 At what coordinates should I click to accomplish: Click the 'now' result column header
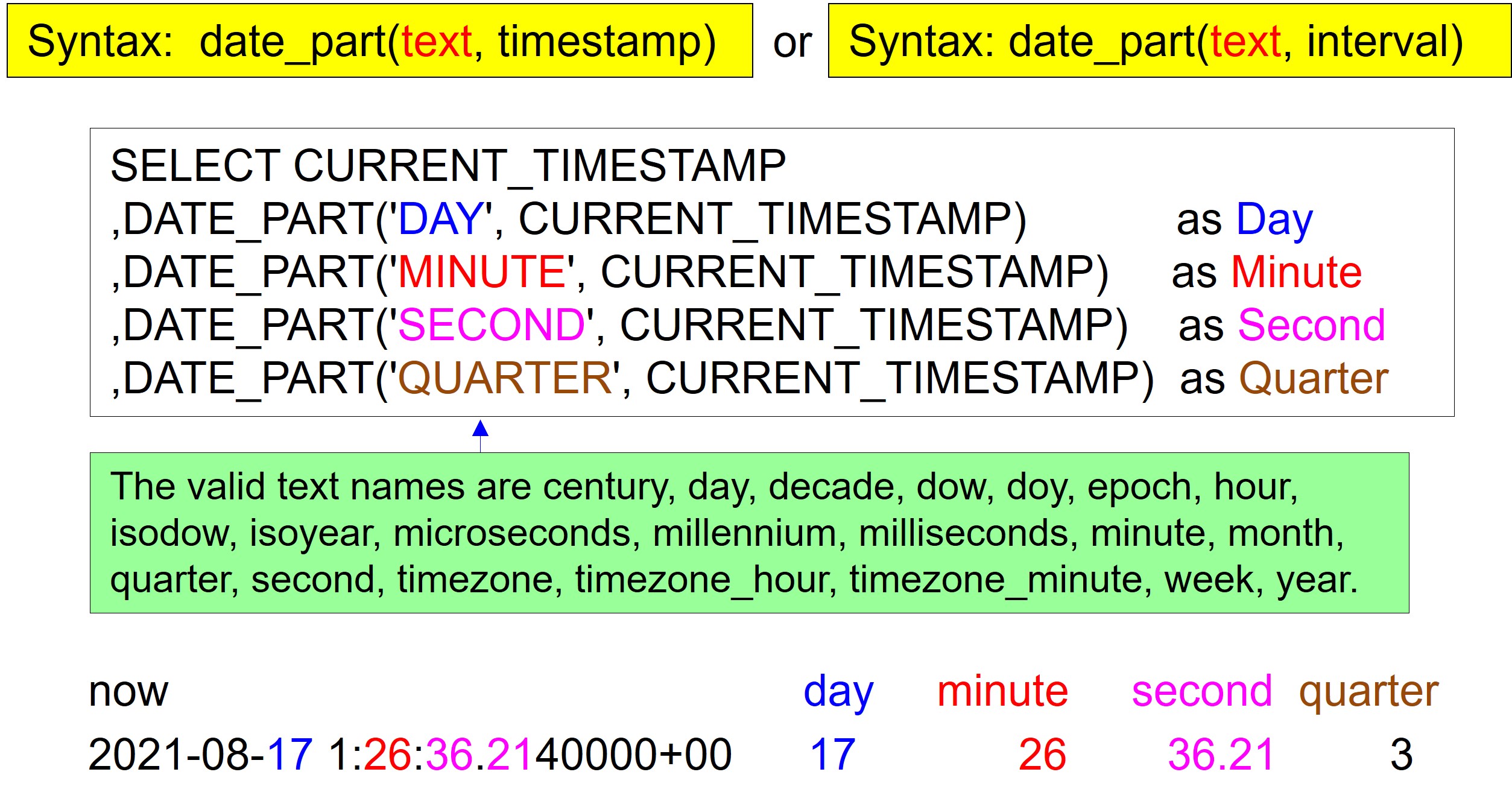click(x=128, y=691)
